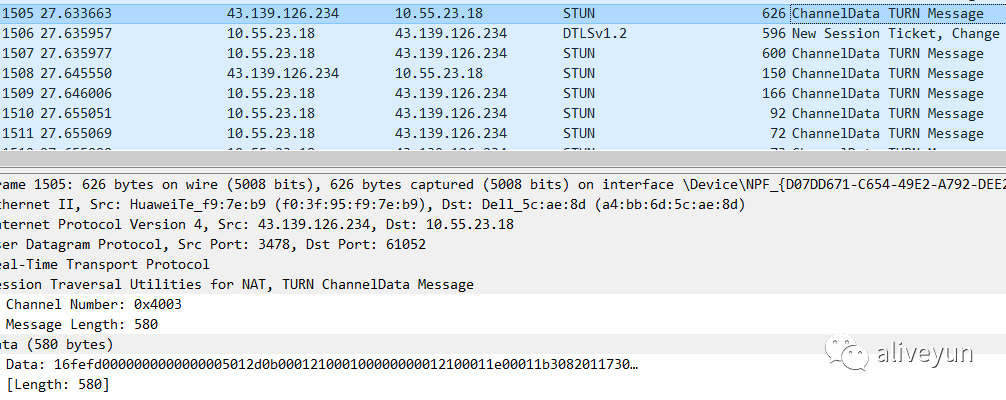Select the [Length: 580] field
The image size is (1006, 400).
coord(58,384)
